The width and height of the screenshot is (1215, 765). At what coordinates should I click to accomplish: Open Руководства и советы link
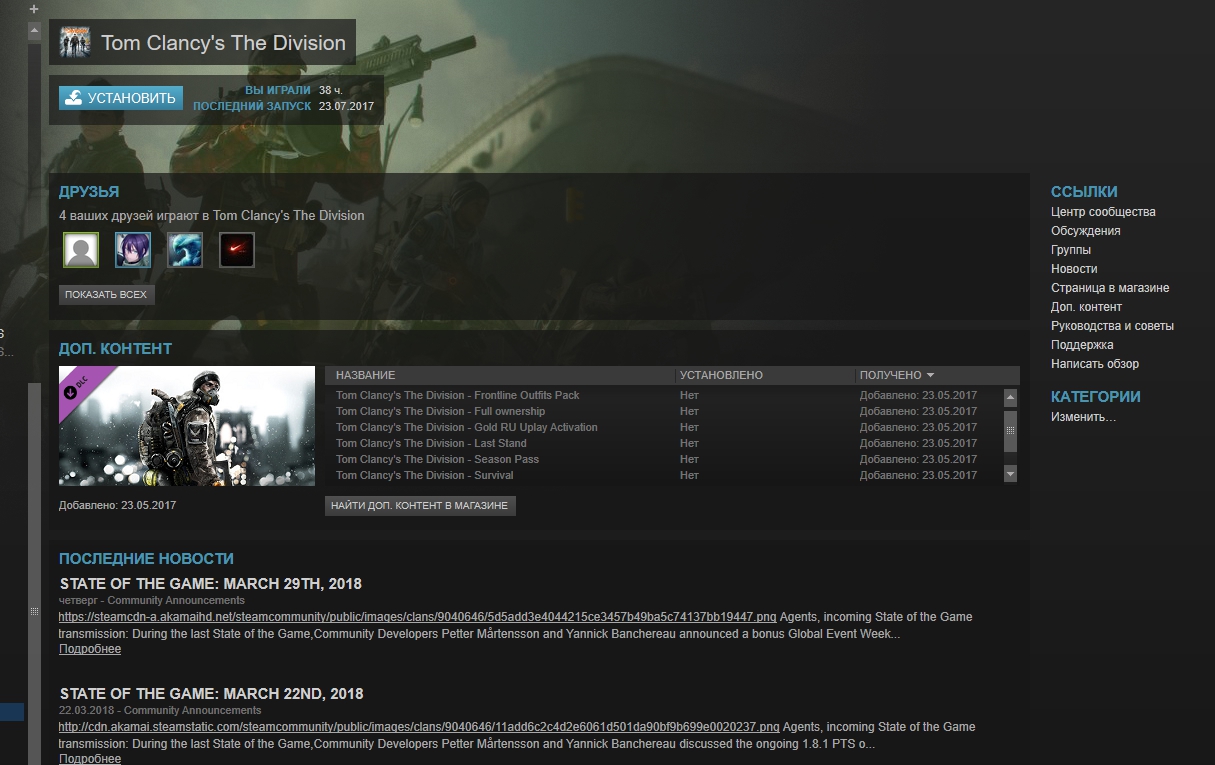1112,326
